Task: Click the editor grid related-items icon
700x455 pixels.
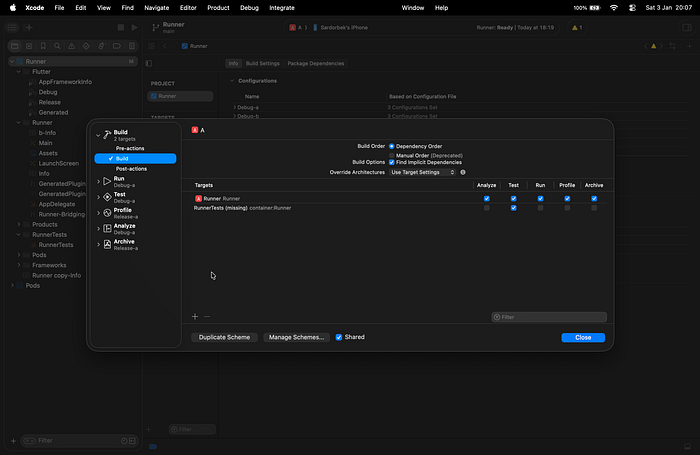Action: 152,46
